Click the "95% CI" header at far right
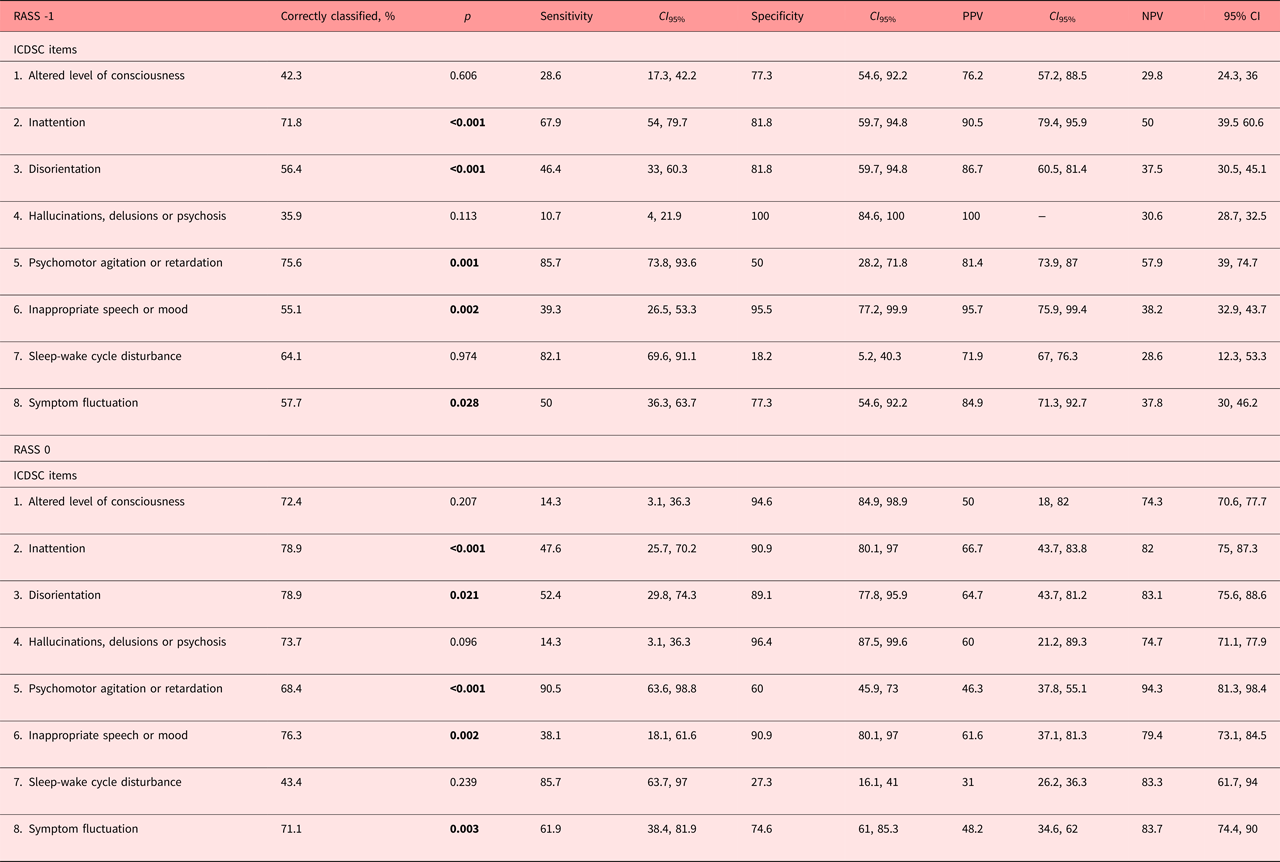Screen dimensions: 1280x862 (x=1241, y=17)
